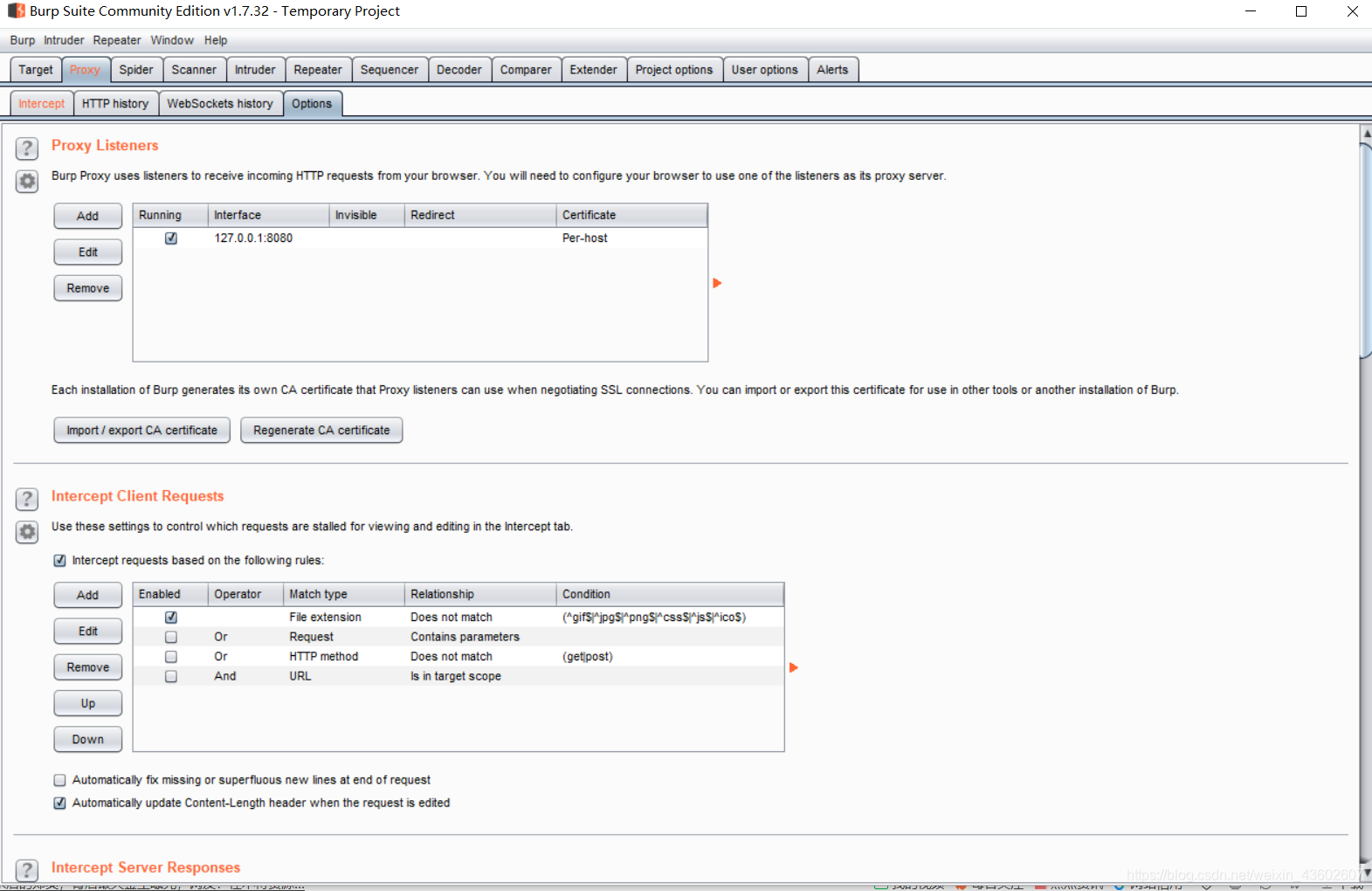Click Remove button for Proxy Listeners
The height and width of the screenshot is (891, 1372).
(88, 288)
